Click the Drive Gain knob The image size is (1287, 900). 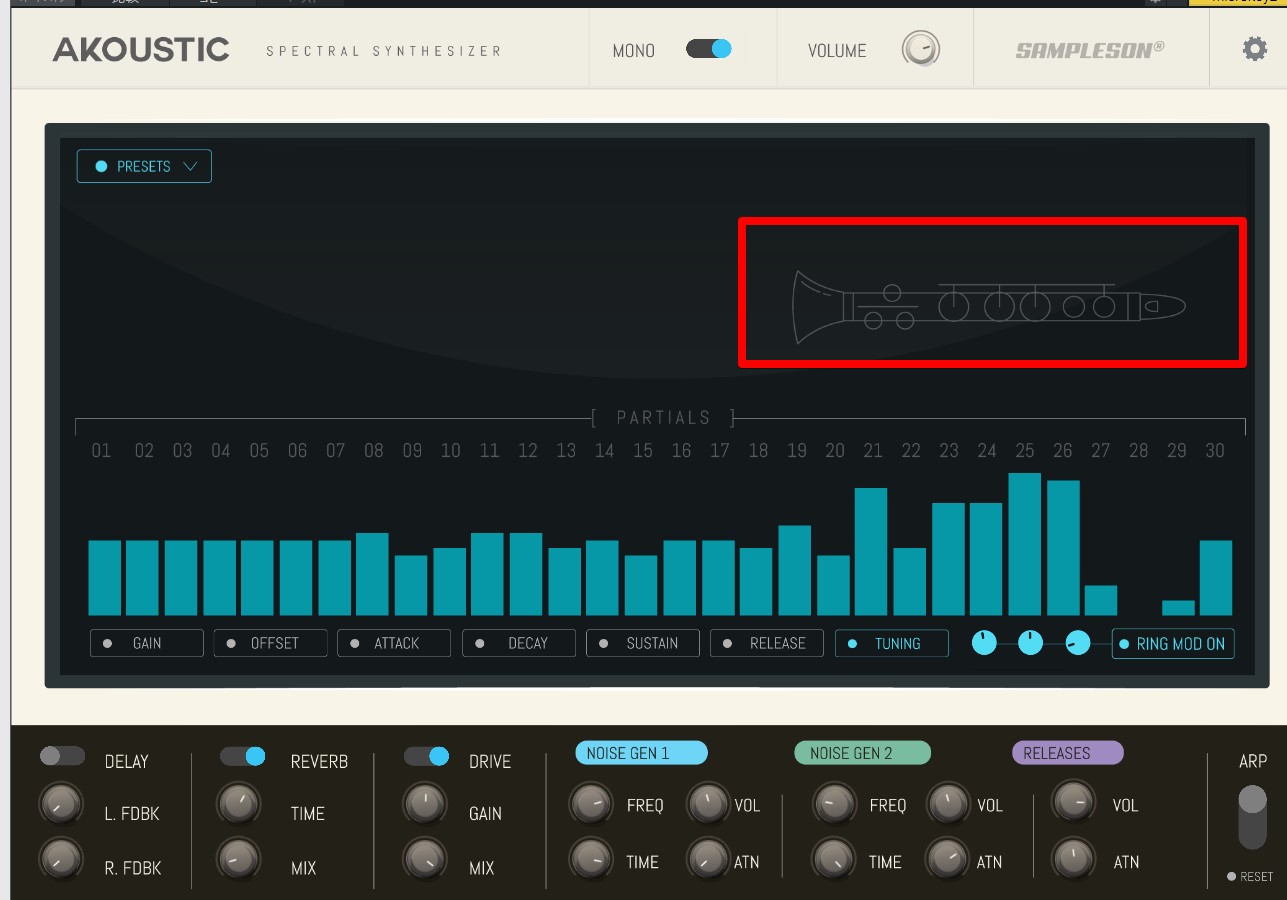(424, 804)
